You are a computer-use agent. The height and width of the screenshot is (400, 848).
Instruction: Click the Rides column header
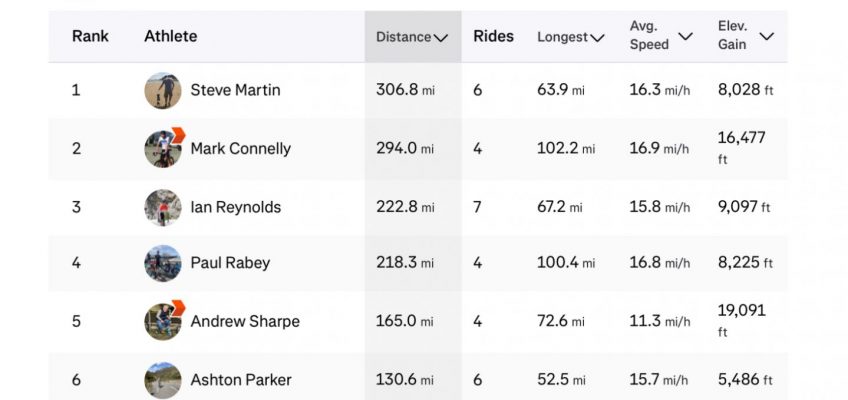(493, 36)
